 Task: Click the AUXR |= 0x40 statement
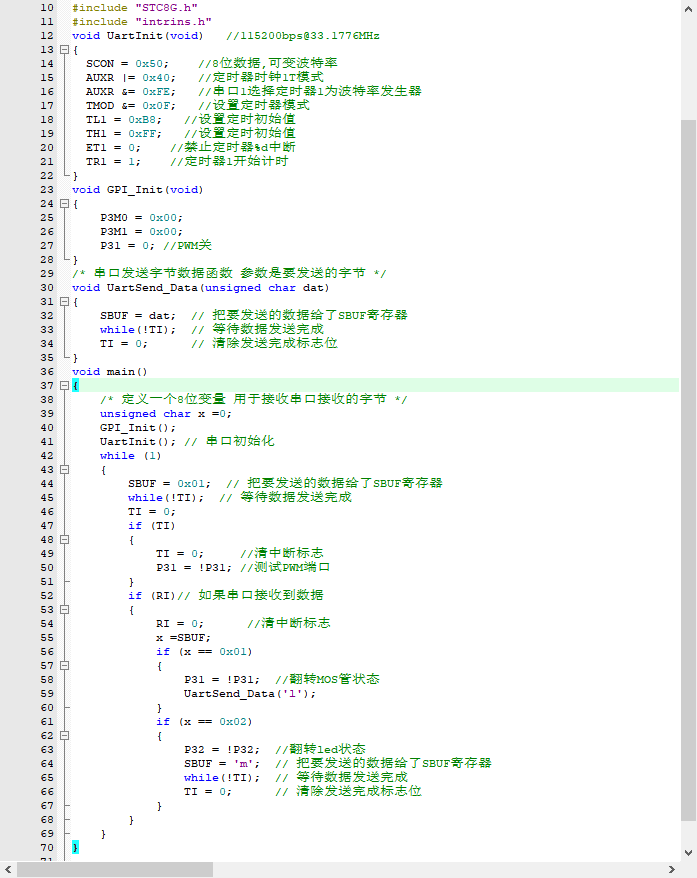pos(130,77)
